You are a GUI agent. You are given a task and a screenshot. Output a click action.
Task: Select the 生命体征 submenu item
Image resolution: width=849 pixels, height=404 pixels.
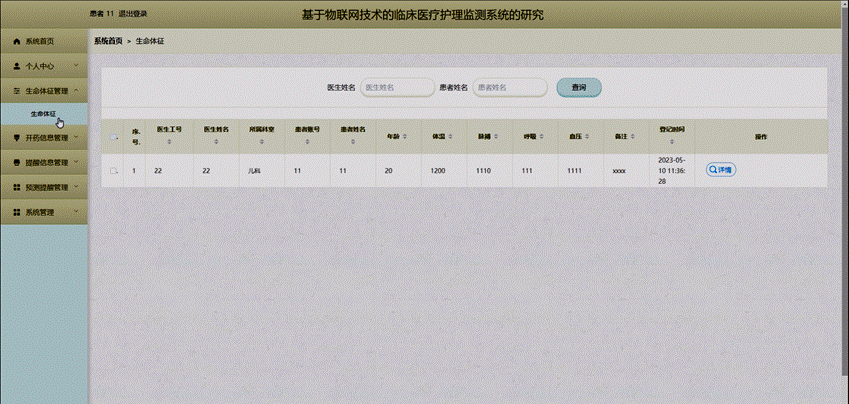point(44,114)
